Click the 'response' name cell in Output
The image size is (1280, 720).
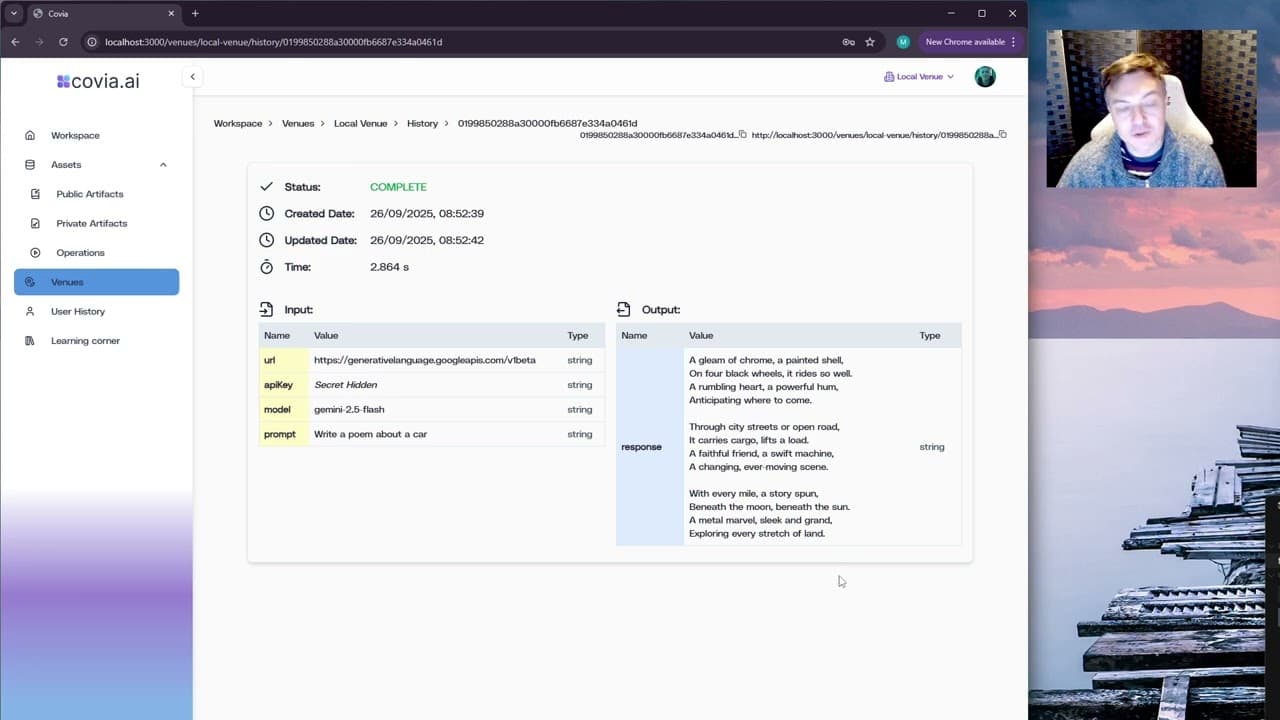(x=649, y=447)
